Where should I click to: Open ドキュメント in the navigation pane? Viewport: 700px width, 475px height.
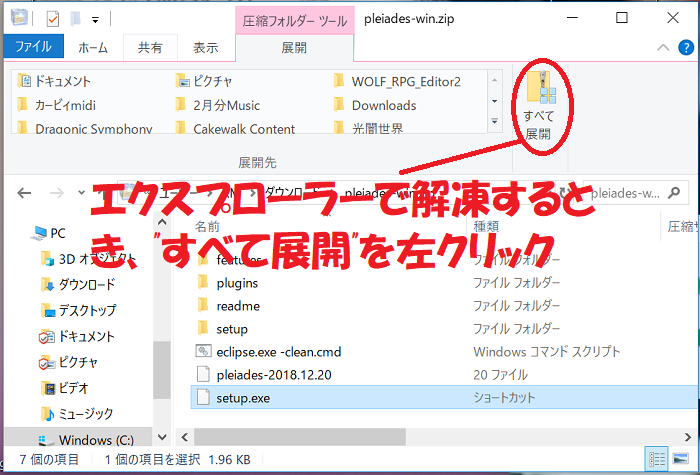pos(77,336)
